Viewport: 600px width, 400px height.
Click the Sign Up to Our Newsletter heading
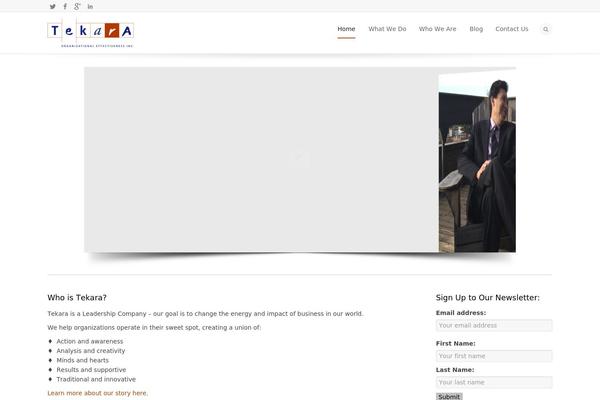click(x=488, y=297)
